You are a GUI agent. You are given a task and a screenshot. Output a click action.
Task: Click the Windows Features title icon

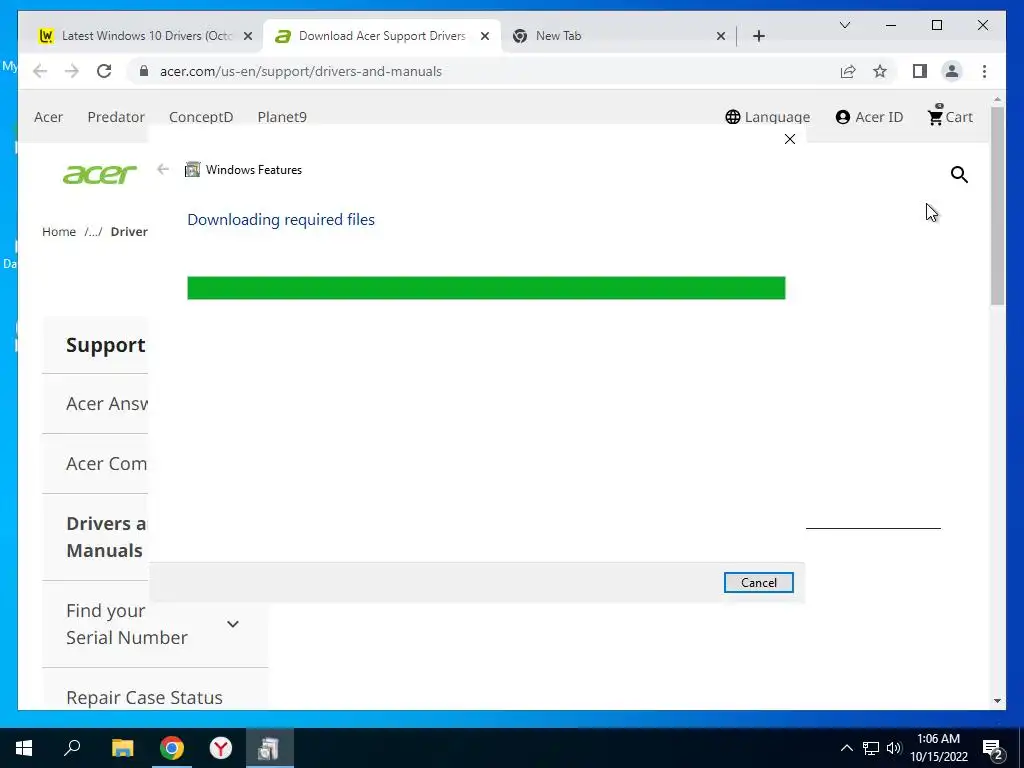192,170
